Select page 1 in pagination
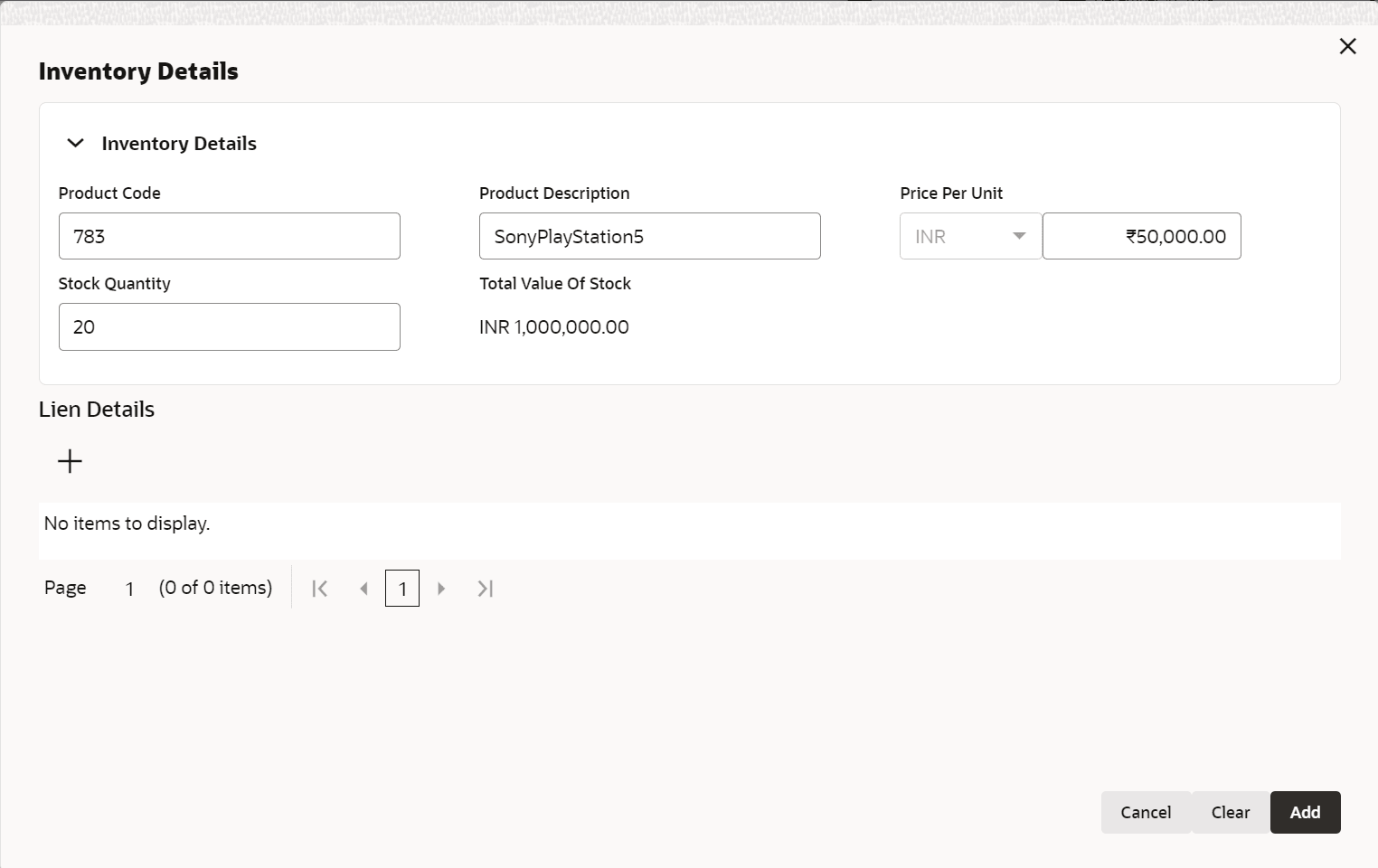1378x868 pixels. click(x=402, y=589)
